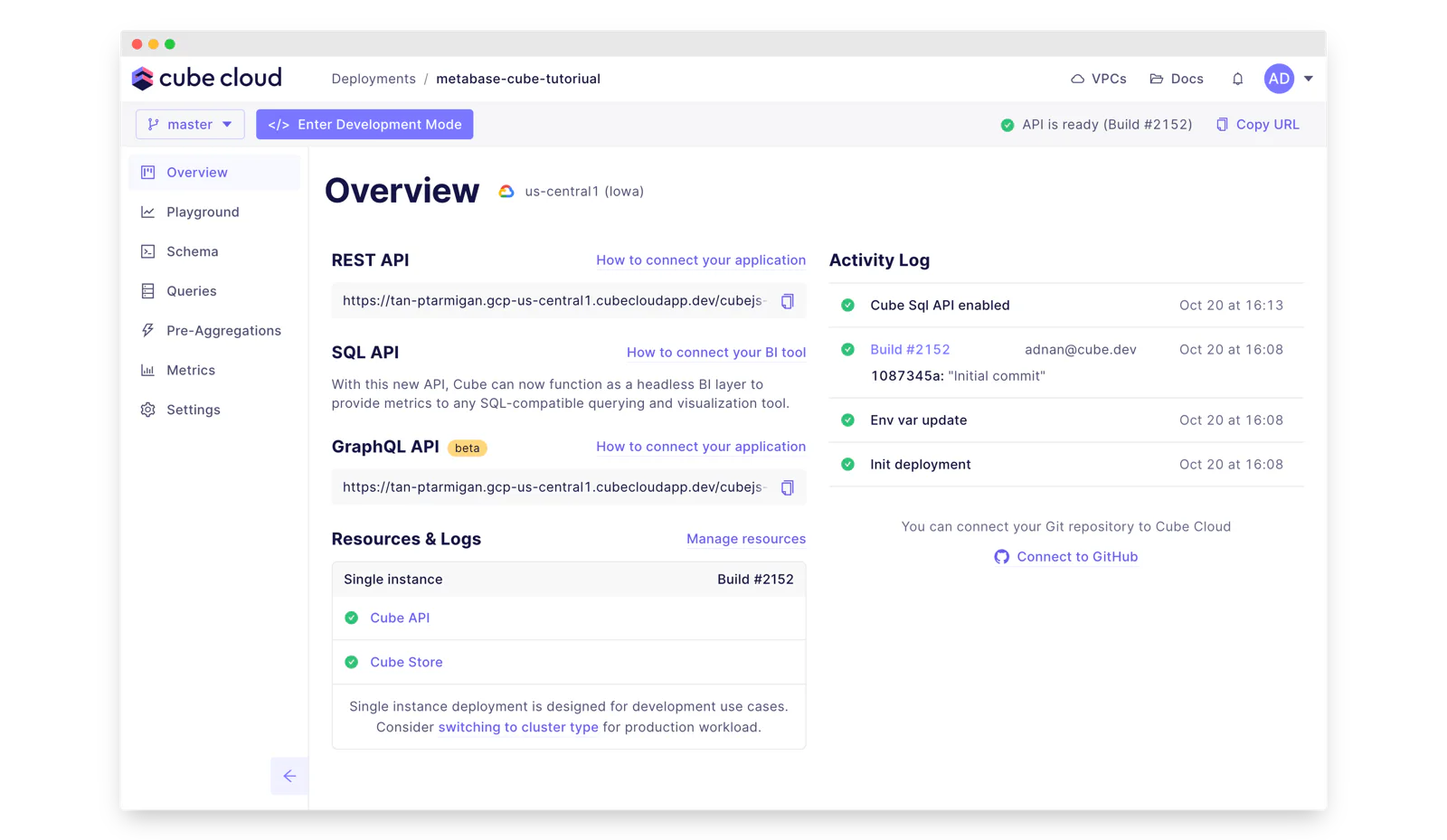
Task: Click GraphQL API URL field
Action: 569,487
